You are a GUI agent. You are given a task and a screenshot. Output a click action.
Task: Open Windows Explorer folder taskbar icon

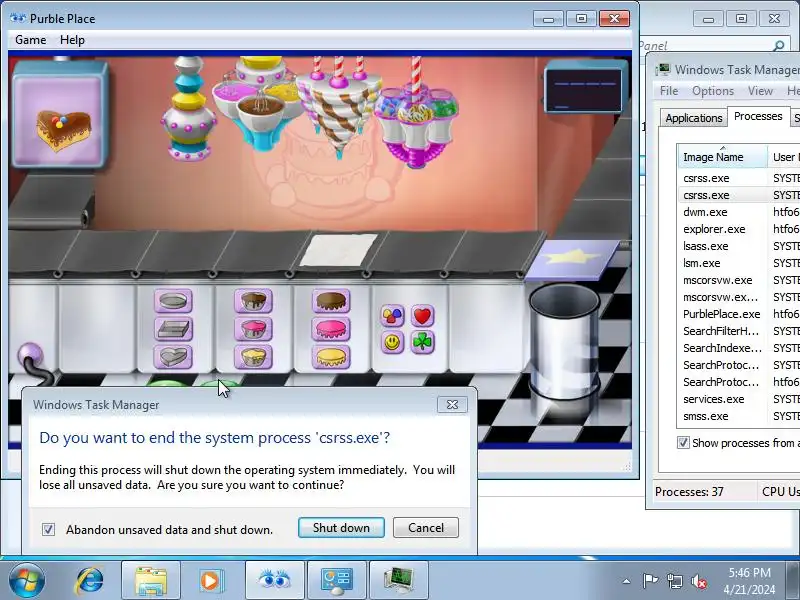coord(151,581)
